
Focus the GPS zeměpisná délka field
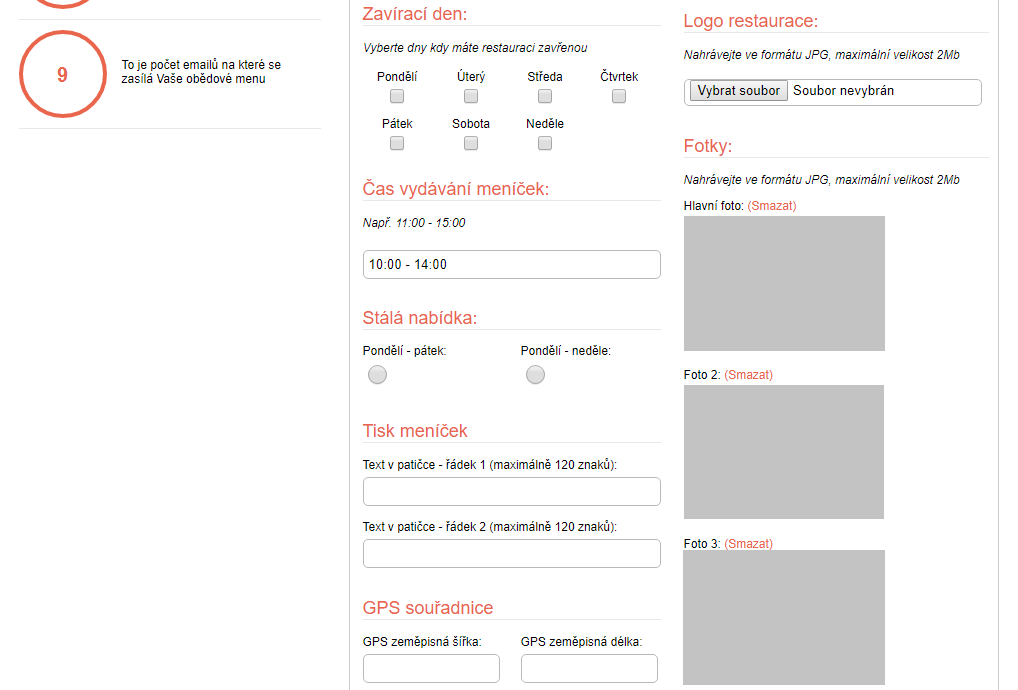(x=589, y=669)
